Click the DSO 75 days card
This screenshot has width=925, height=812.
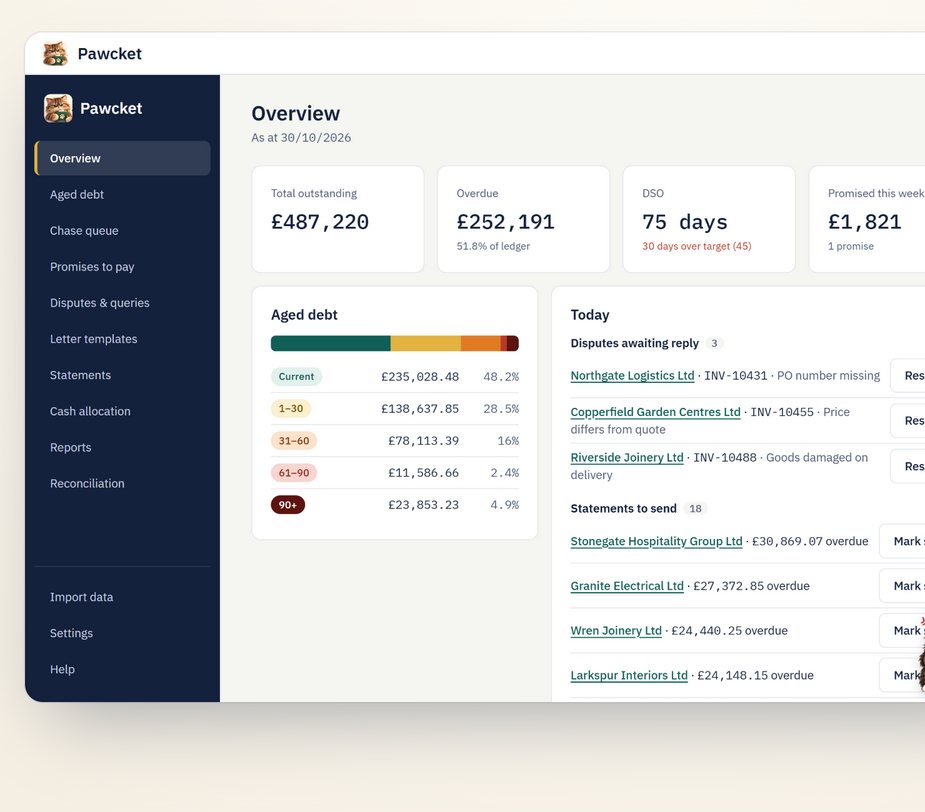pos(709,219)
